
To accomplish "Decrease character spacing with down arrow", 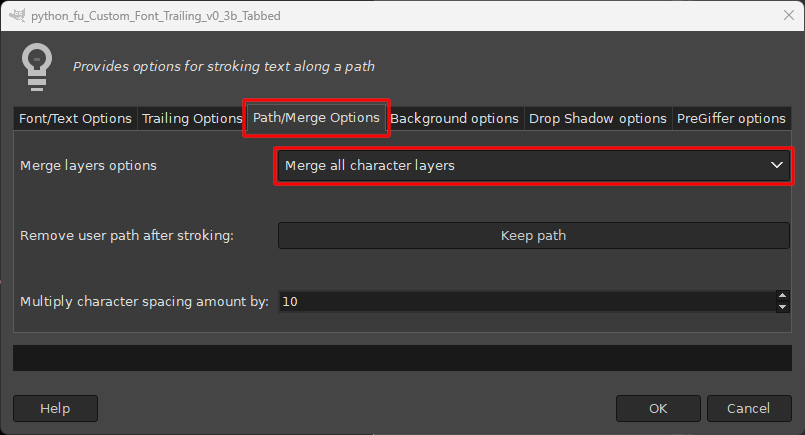I will point(782,307).
